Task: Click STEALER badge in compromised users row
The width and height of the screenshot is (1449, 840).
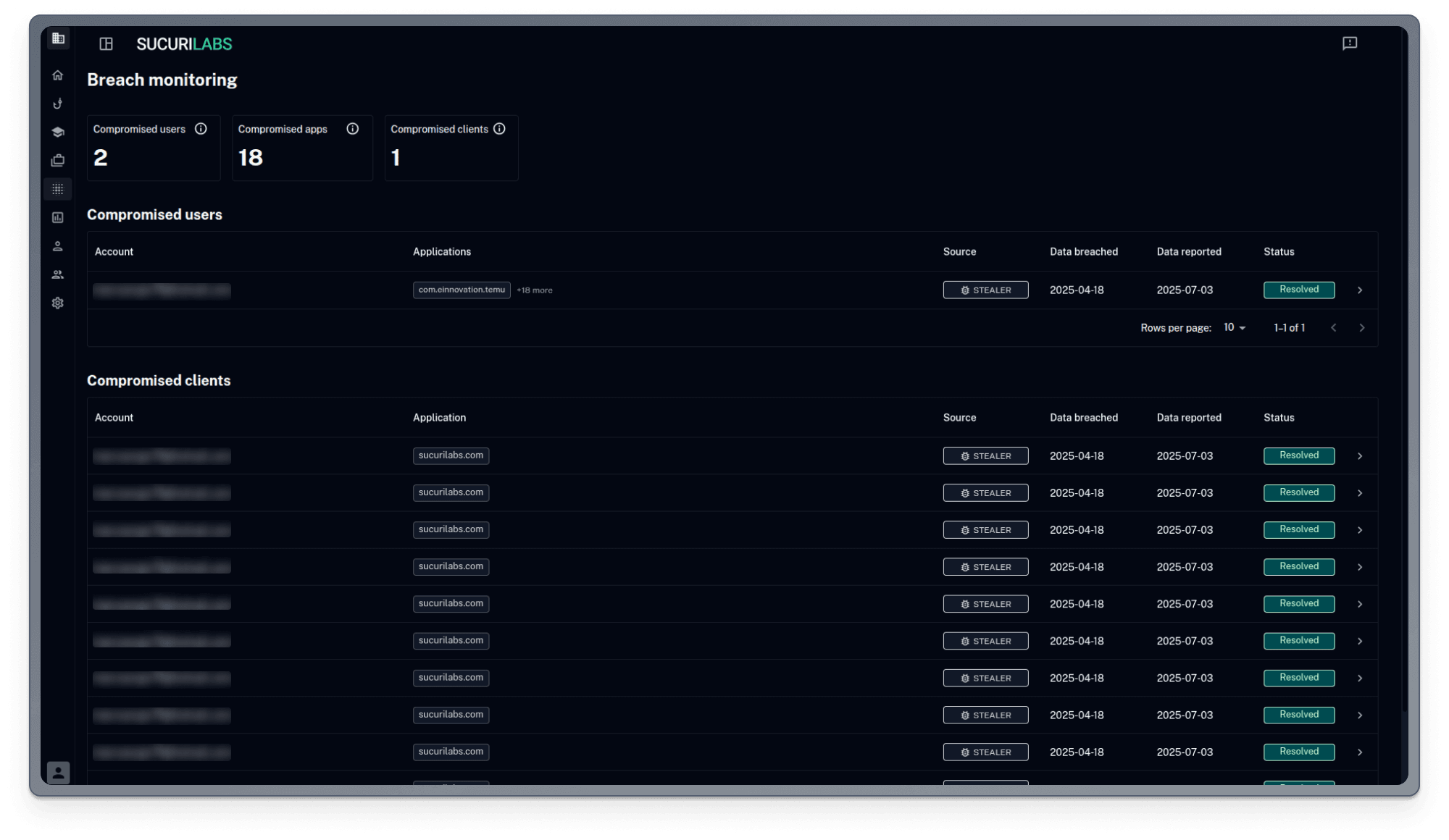Action: click(985, 290)
